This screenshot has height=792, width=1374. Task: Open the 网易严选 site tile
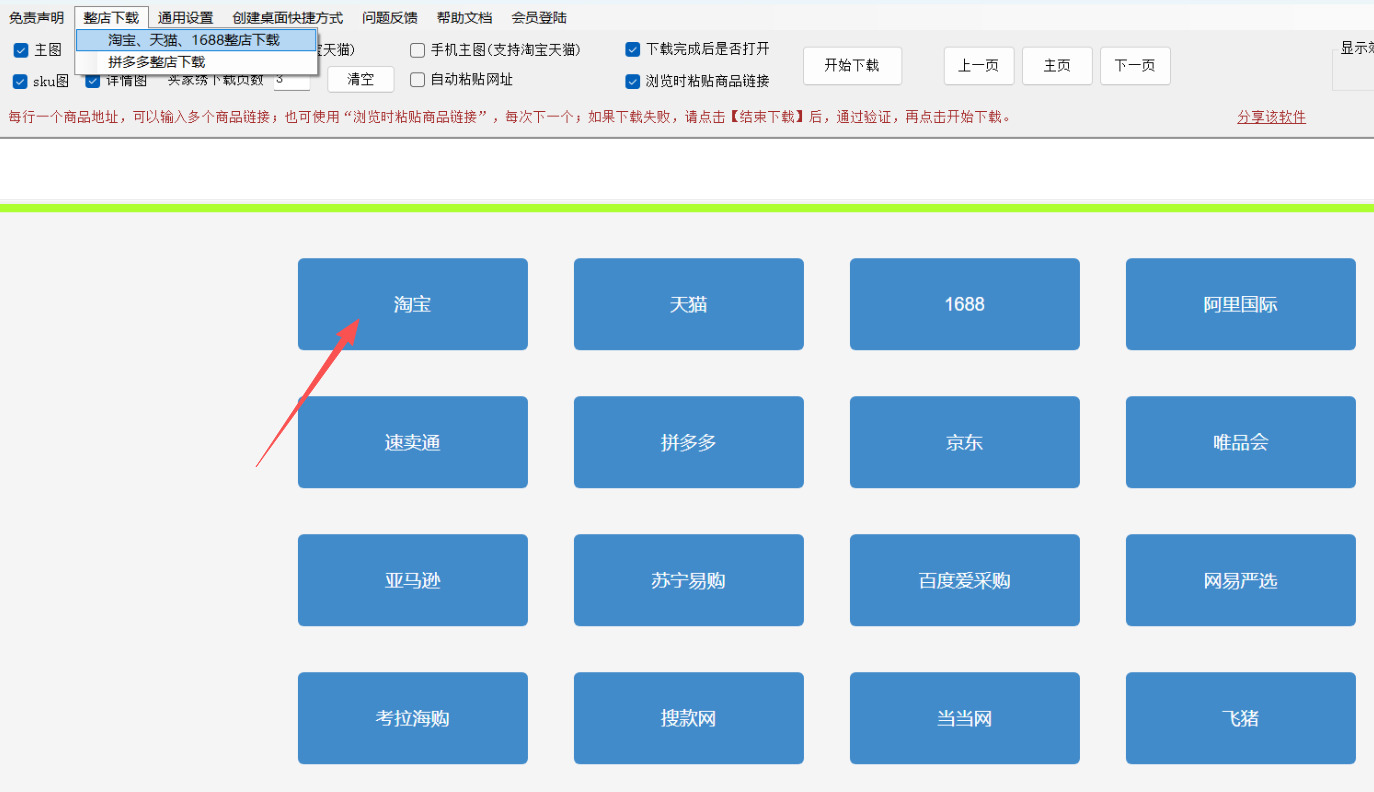point(1241,580)
